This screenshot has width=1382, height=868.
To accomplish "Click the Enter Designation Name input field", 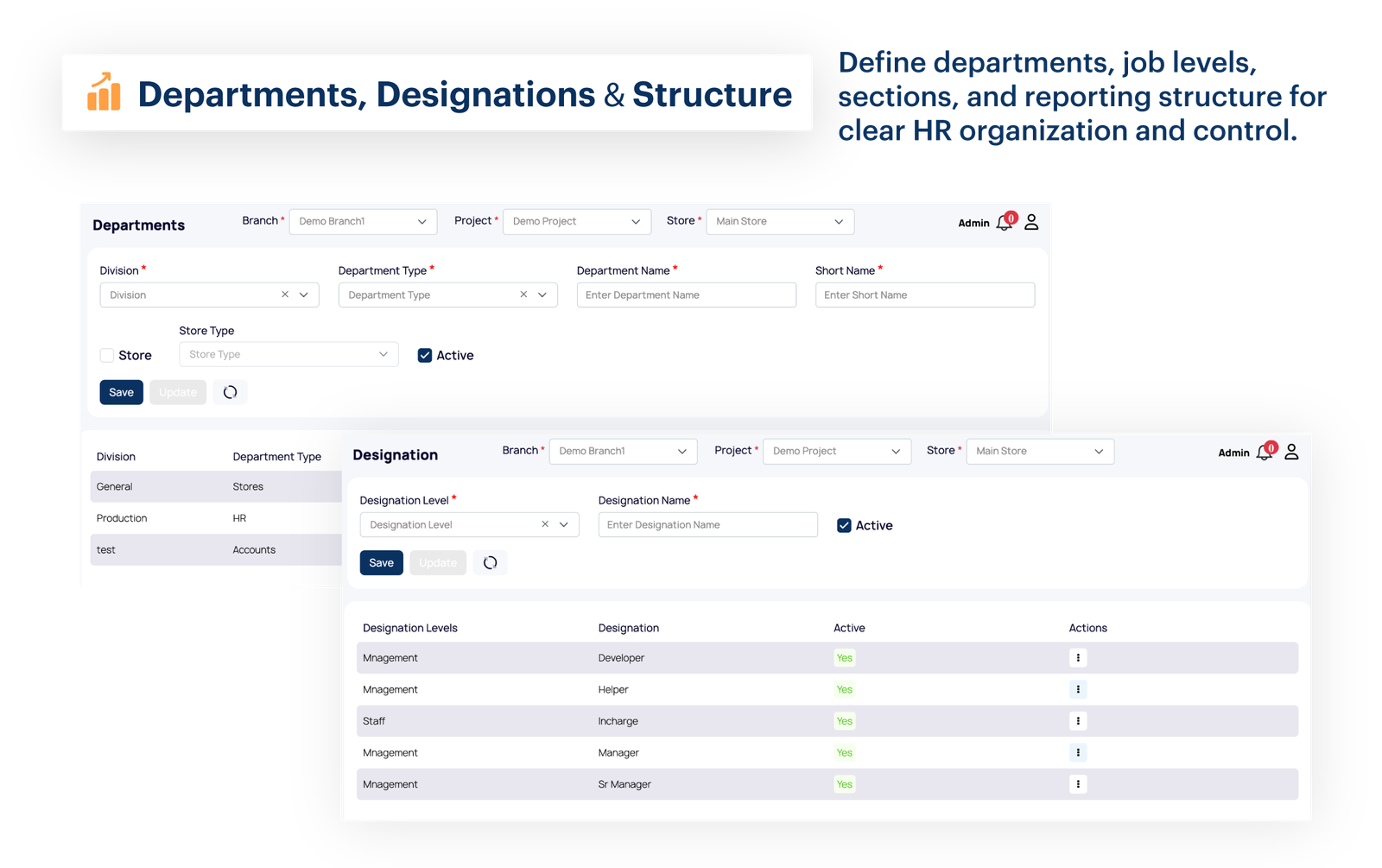I will pos(707,524).
